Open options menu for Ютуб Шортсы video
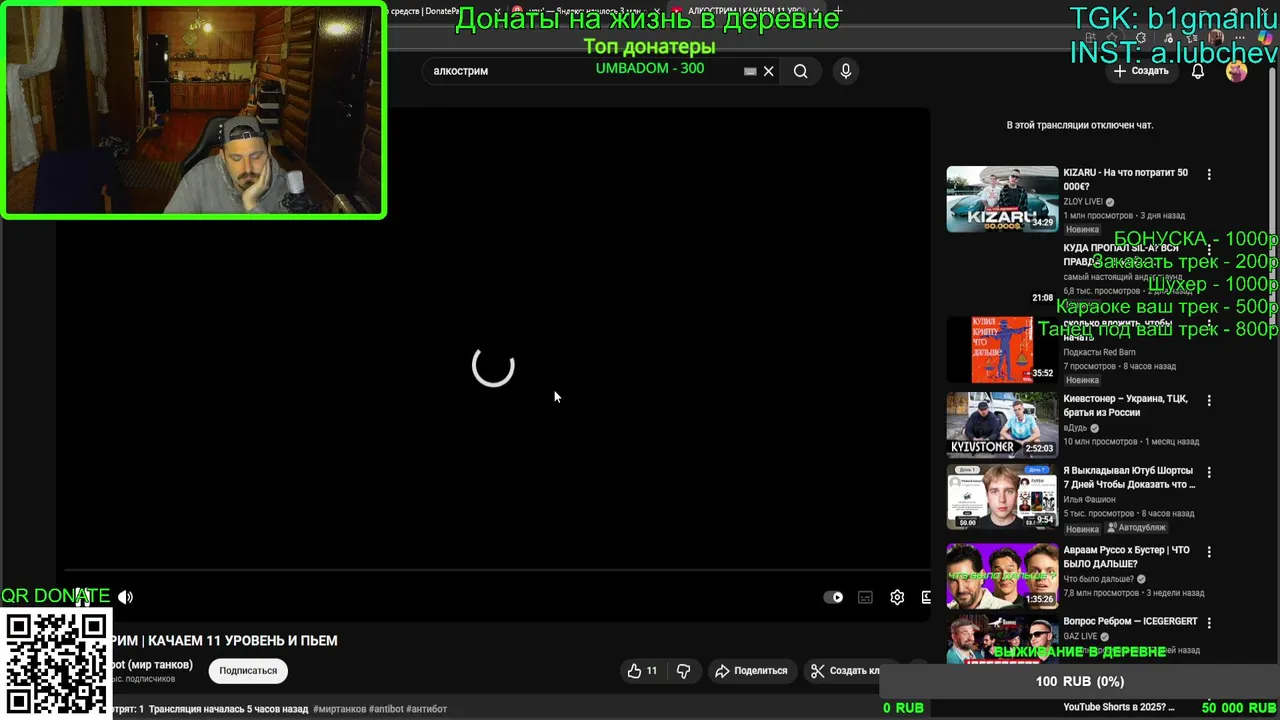1280x720 pixels. pyautogui.click(x=1209, y=472)
